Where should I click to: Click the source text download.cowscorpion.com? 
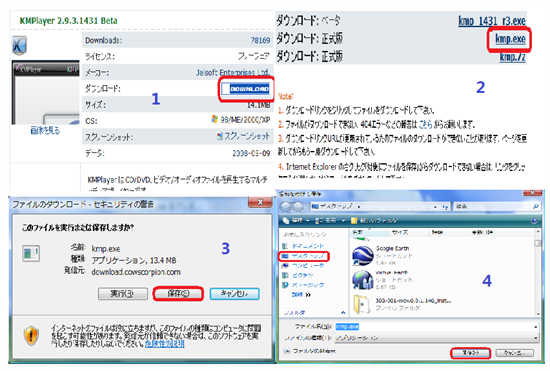pos(136,272)
